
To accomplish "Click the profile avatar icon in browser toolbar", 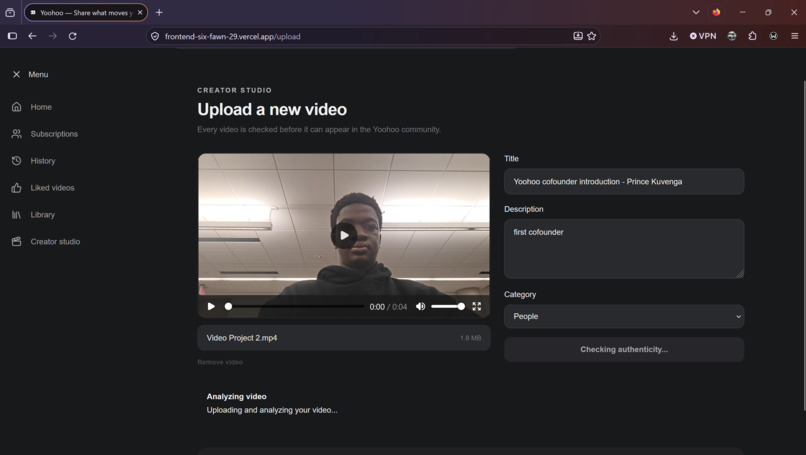I will 773,36.
